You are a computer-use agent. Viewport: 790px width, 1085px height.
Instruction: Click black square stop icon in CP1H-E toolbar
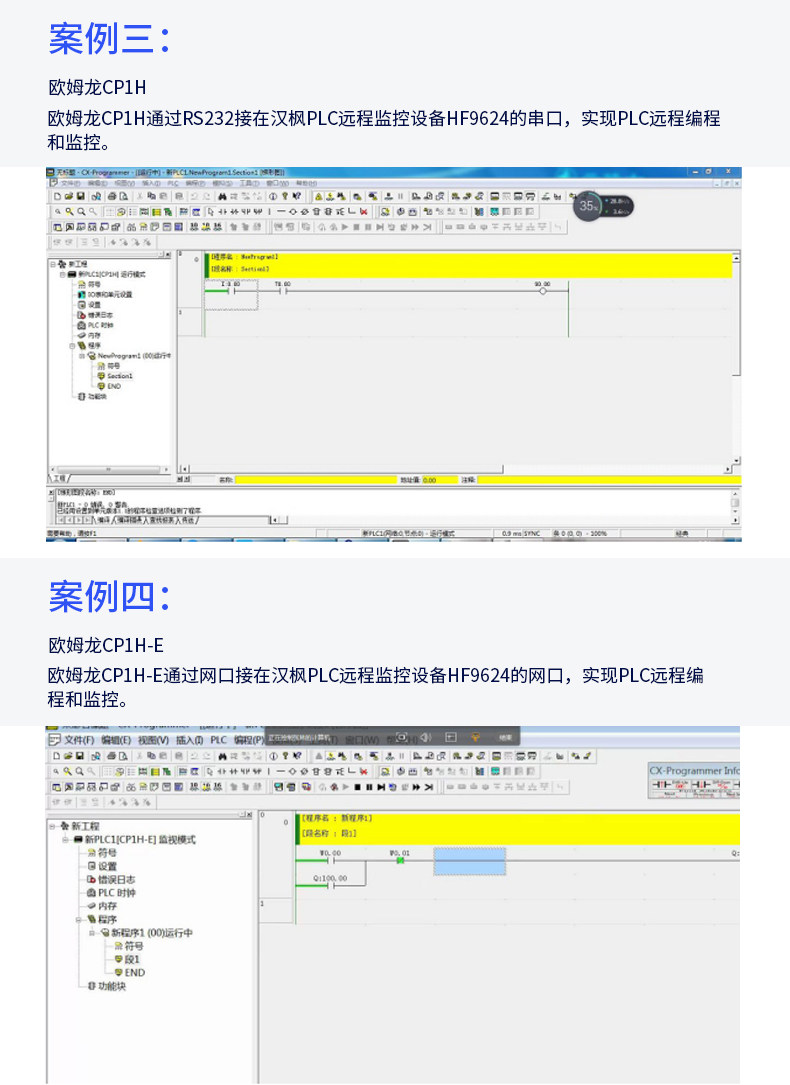click(x=358, y=787)
